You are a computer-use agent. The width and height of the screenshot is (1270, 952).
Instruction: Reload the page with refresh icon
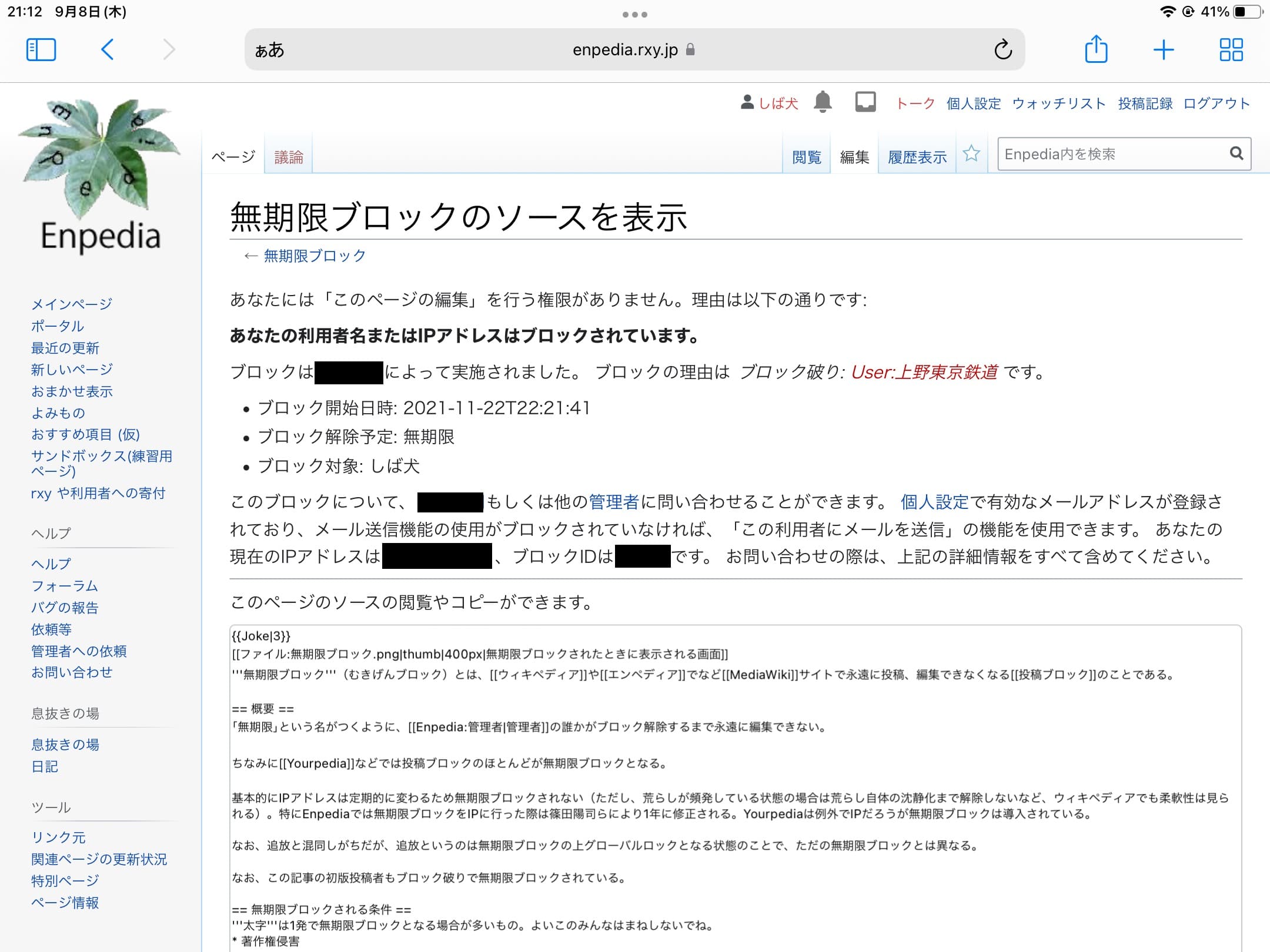pos(1003,50)
